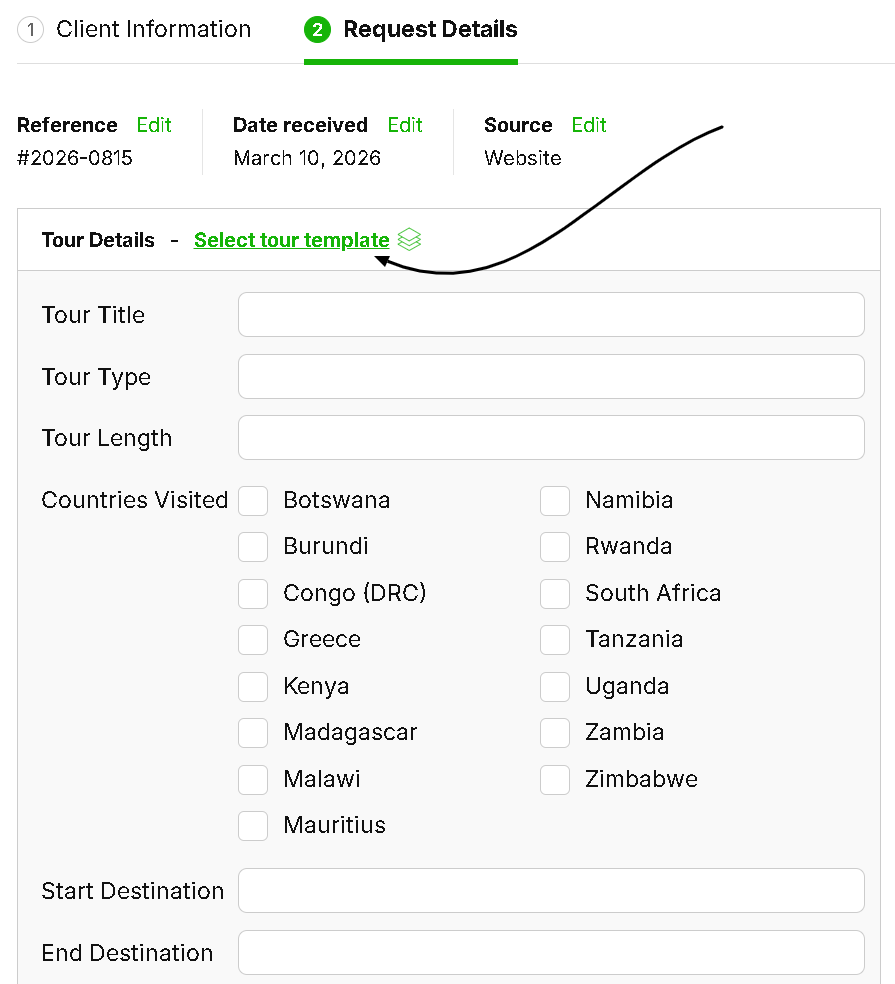Click the Tour Type input field
The height and width of the screenshot is (984, 895).
click(551, 377)
